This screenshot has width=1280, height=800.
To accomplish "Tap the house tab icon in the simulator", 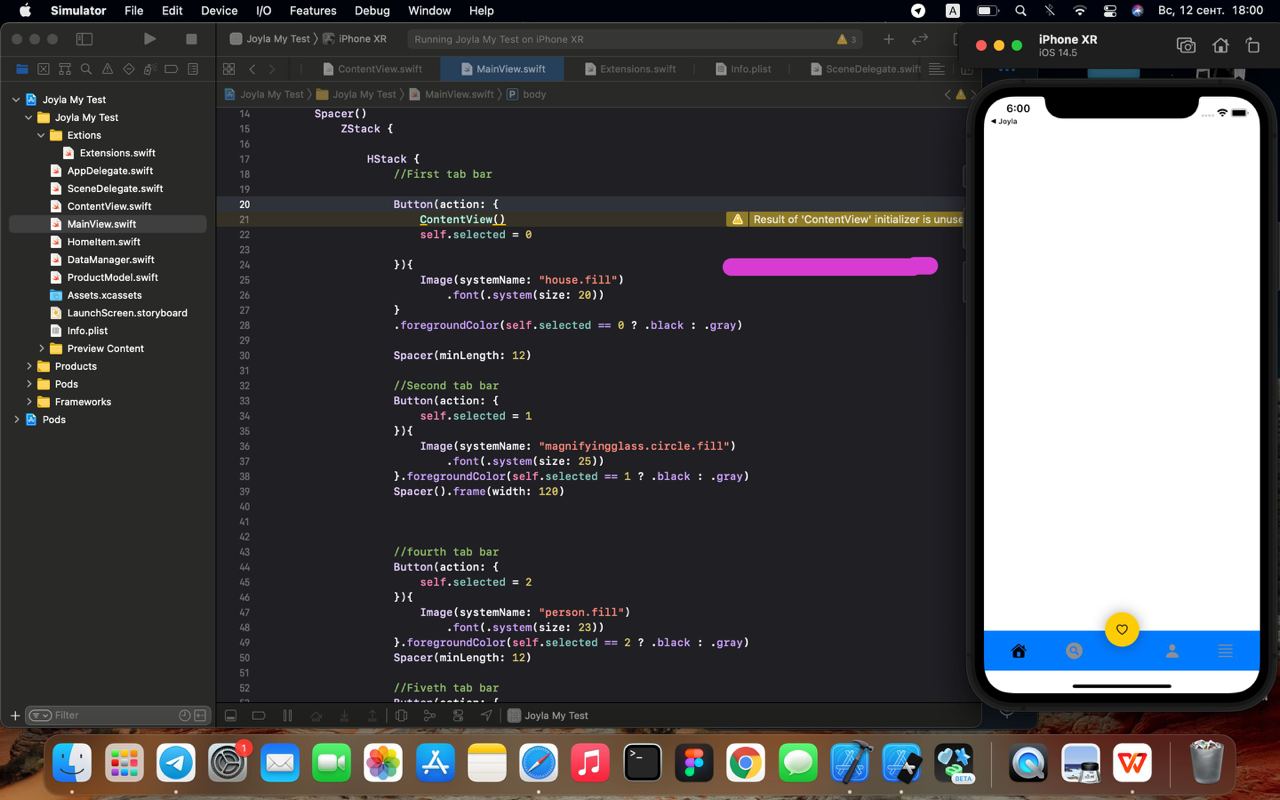I will (1018, 651).
